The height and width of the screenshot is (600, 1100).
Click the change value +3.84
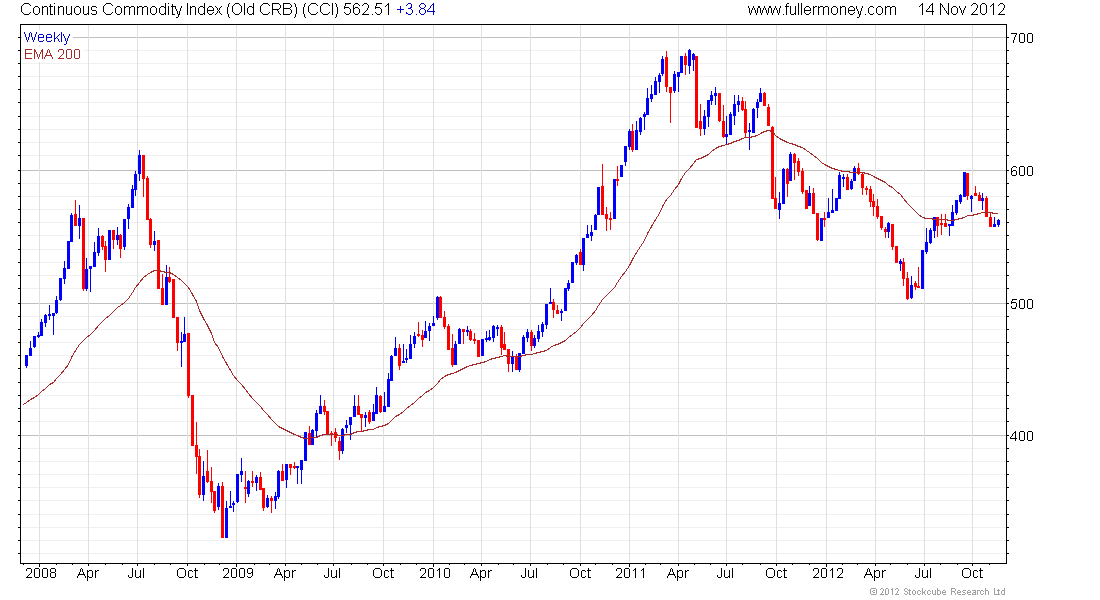pos(415,10)
